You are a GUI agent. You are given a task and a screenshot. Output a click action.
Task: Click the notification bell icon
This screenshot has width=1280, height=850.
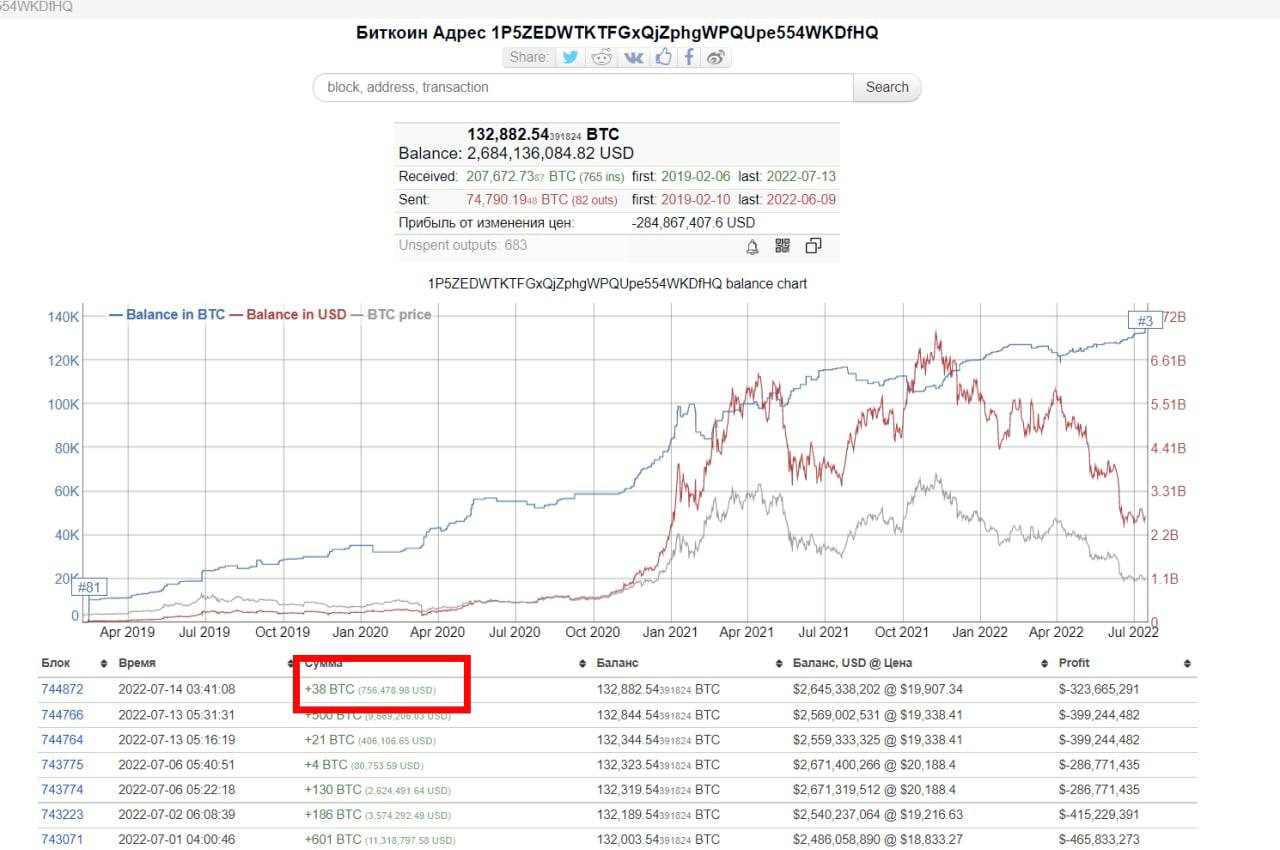point(752,247)
